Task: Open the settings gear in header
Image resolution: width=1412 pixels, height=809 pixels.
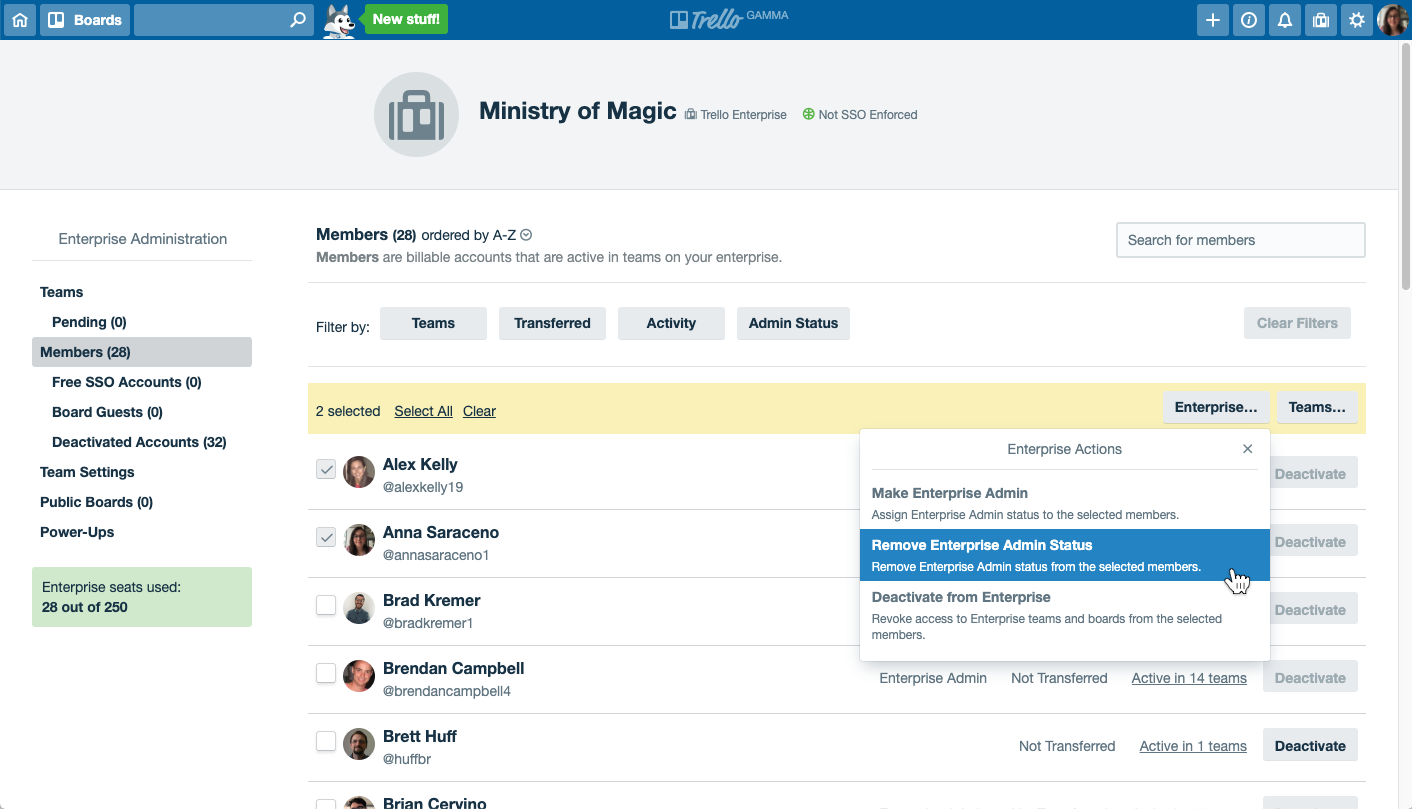Action: click(1357, 20)
